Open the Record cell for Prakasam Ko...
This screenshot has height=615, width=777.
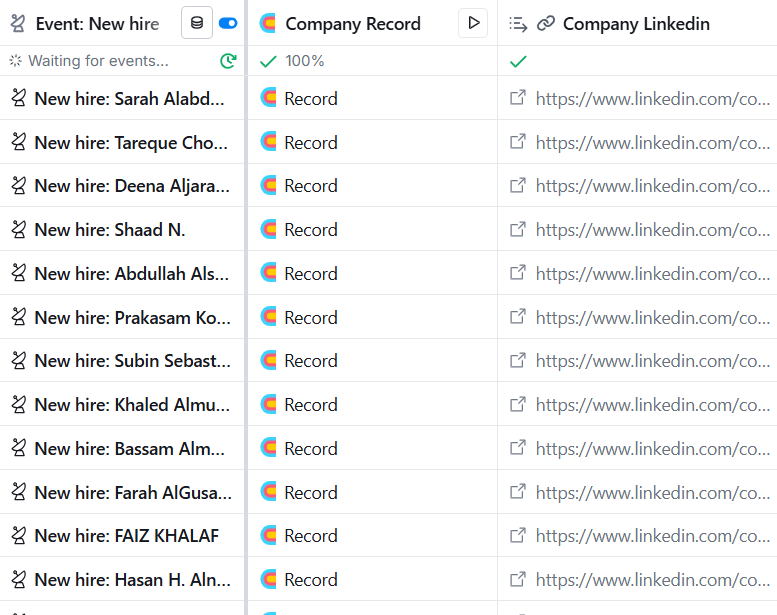click(x=373, y=317)
